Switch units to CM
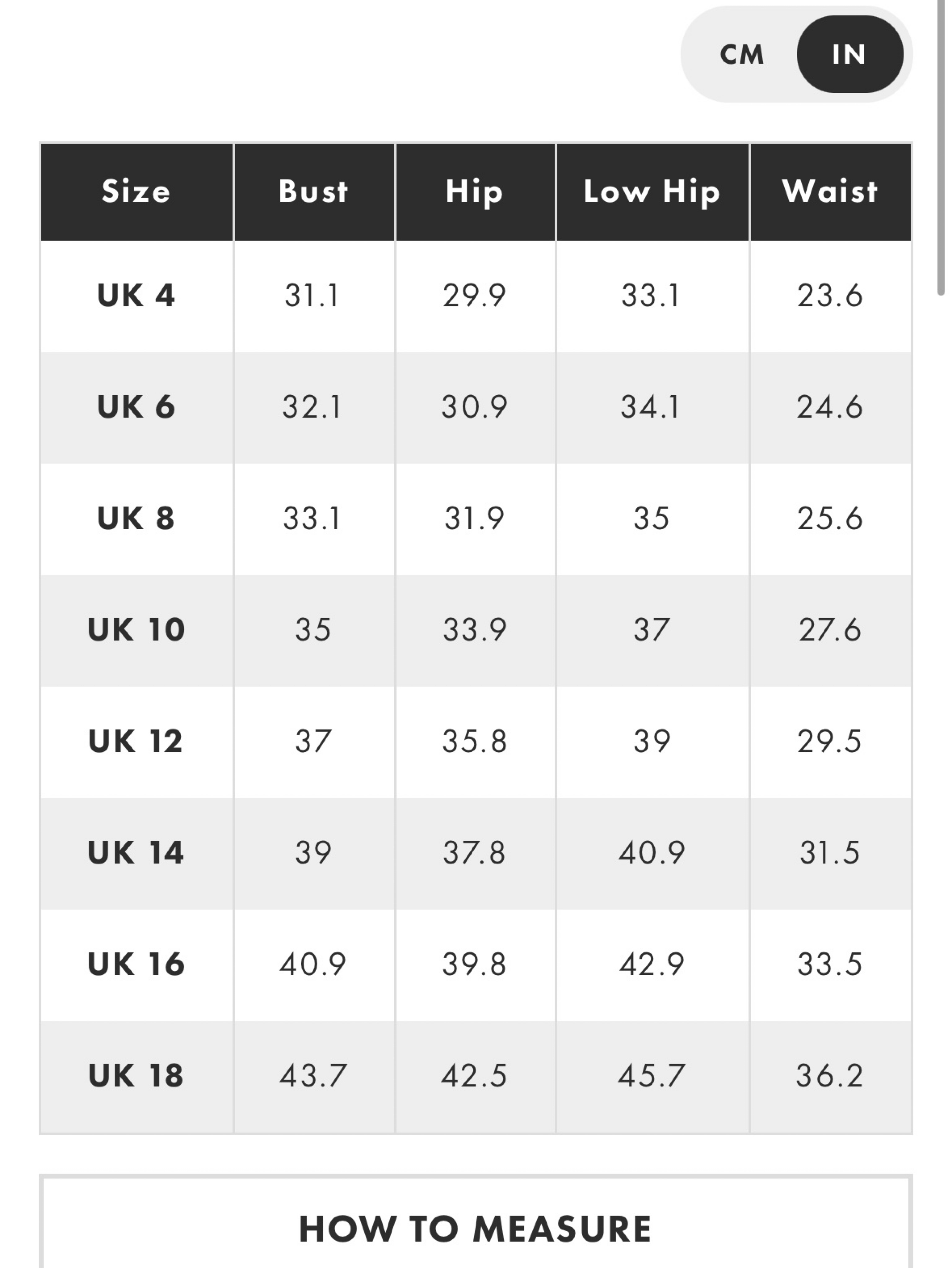This screenshot has width=952, height=1268. pos(742,55)
